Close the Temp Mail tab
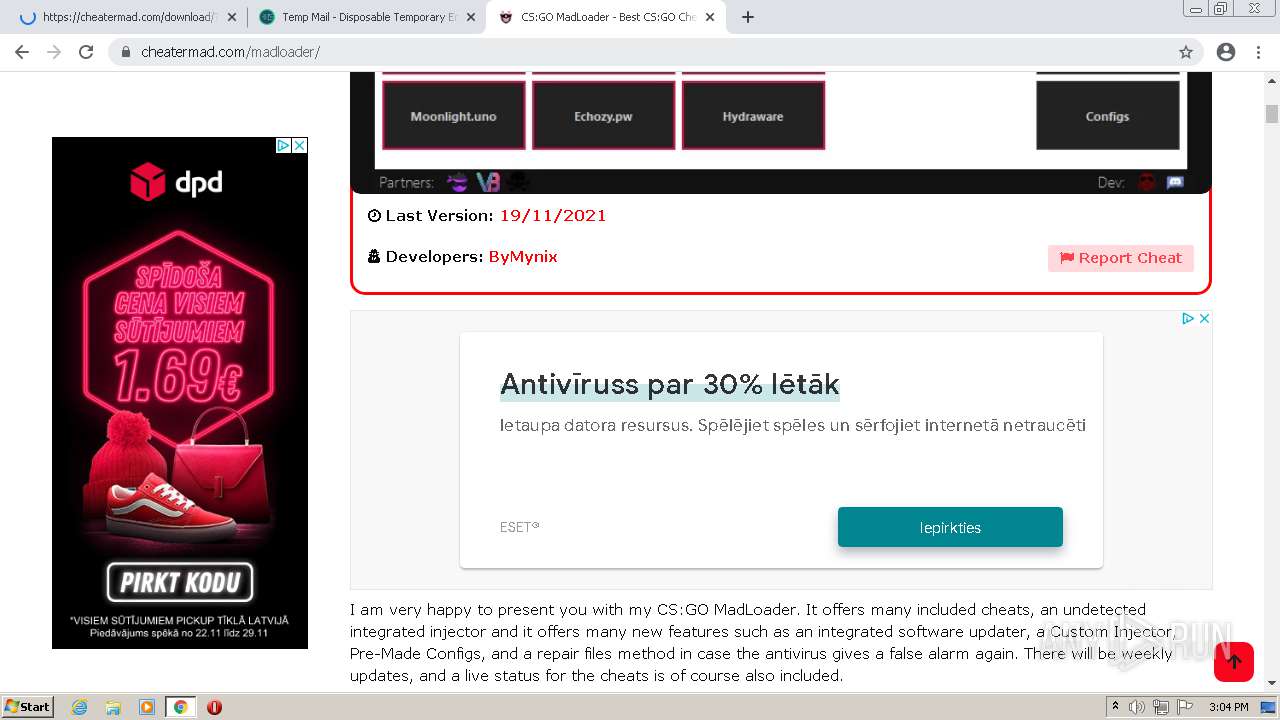The image size is (1280, 720). coord(471,17)
